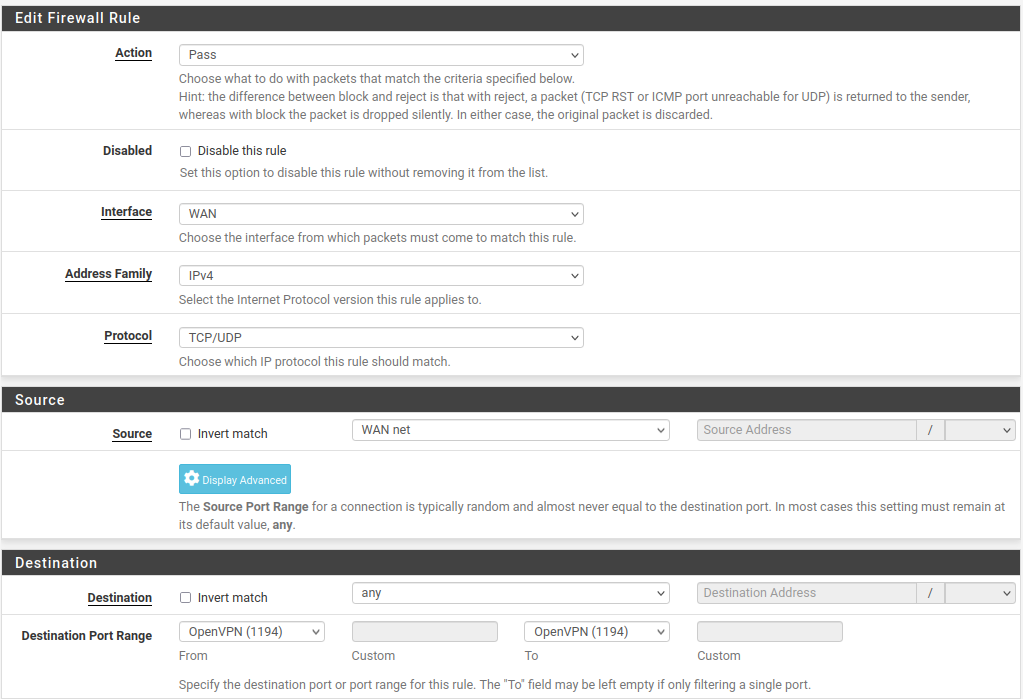Image resolution: width=1023 pixels, height=699 pixels.
Task: Open the Protocol dropdown showing TCP/UDP
Action: [x=380, y=337]
